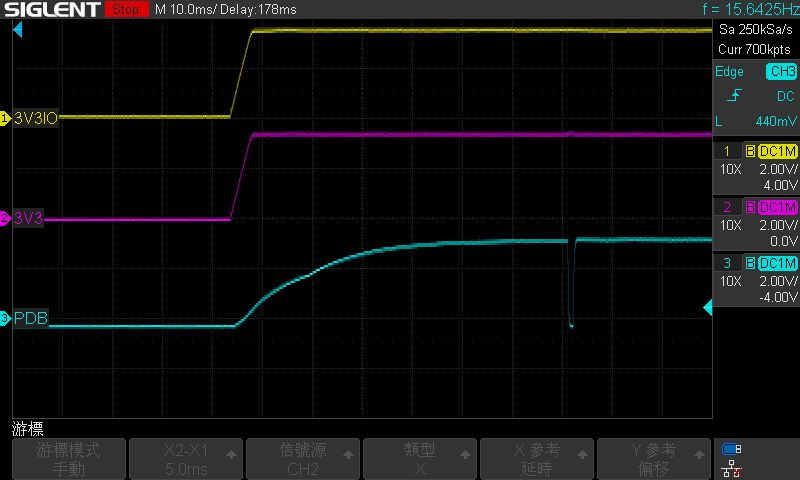800x480 pixels.
Task: Open the X reference softkey (X 參考 延時)
Action: point(537,459)
